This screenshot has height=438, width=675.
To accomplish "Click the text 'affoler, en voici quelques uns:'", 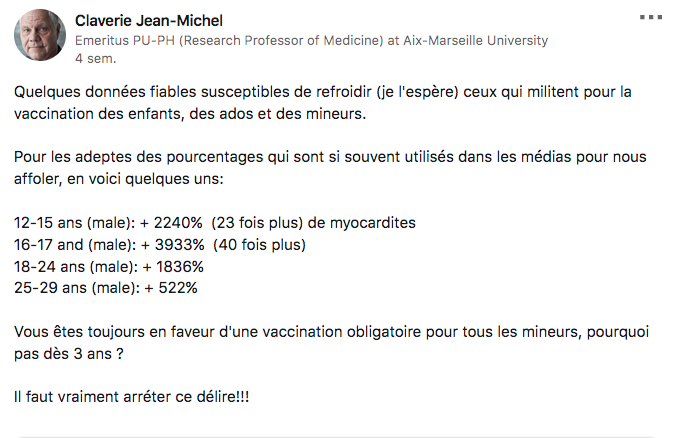I will (119, 179).
